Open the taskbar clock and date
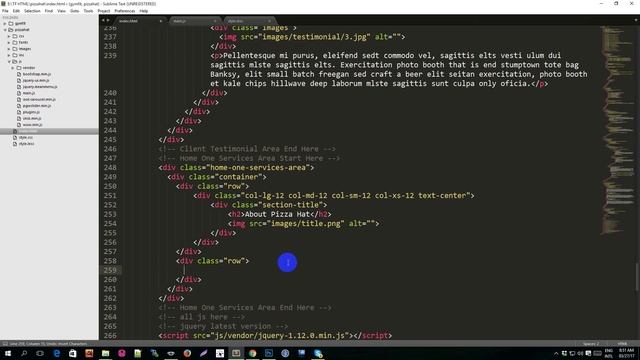Viewport: 640px width, 360px height. click(627, 353)
